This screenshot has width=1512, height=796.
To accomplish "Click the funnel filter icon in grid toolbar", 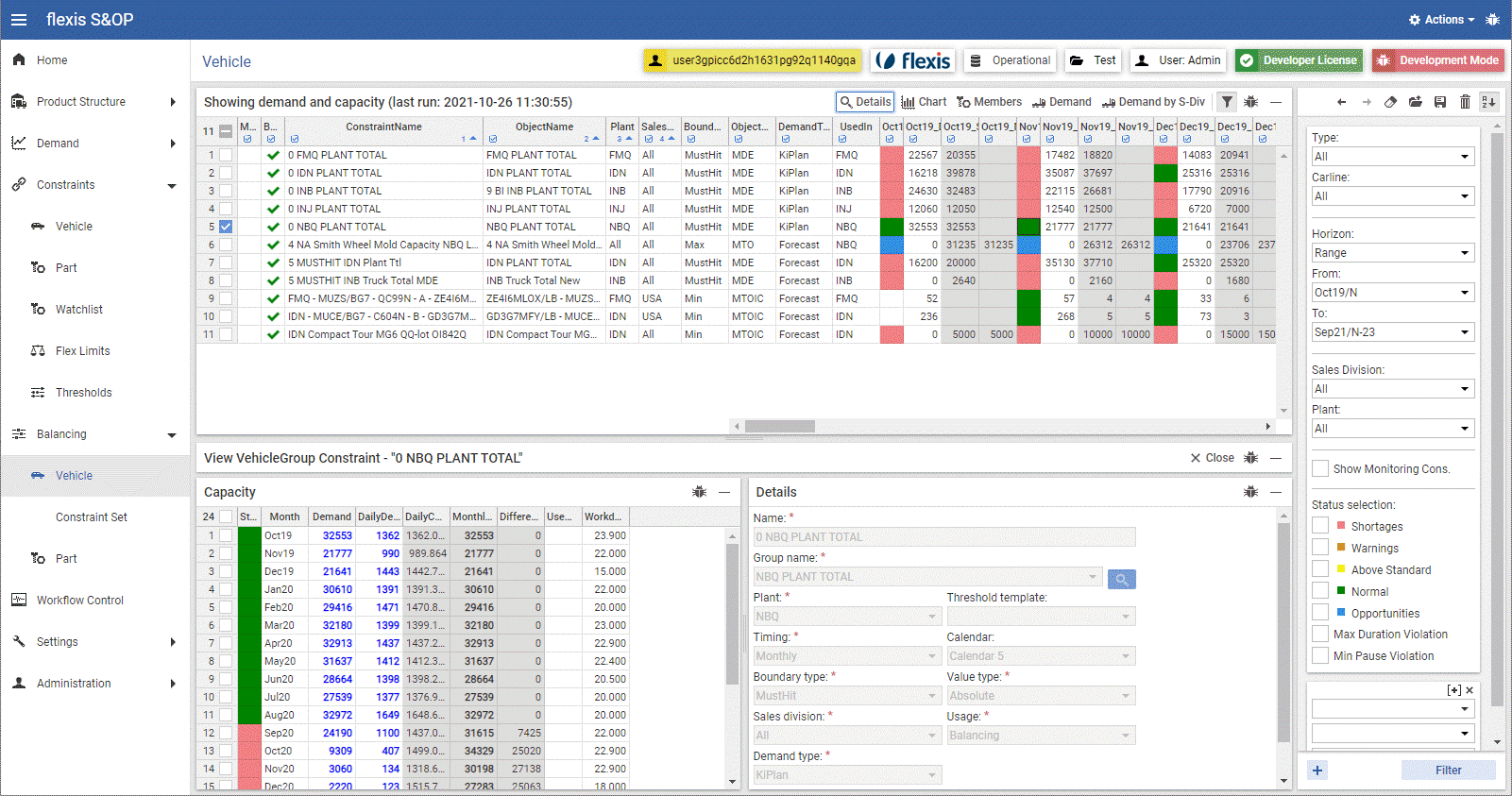I will coord(1226,102).
